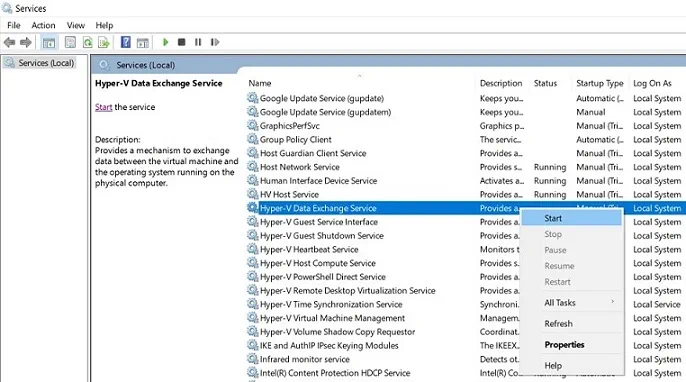Select Intel(R) Content Protection HDCP Service row
Image resolution: width=686 pixels, height=382 pixels.
465,373
